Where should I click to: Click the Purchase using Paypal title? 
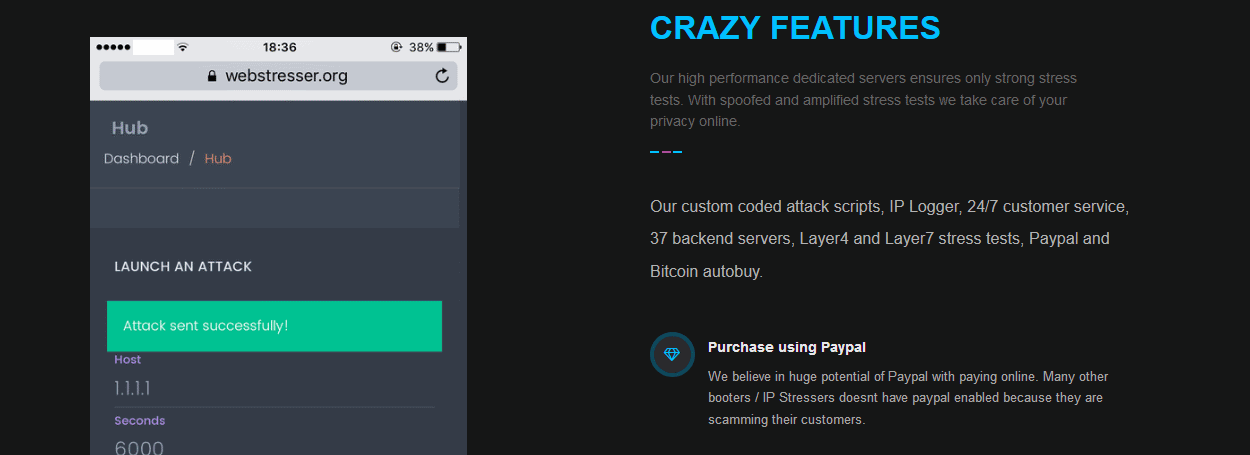click(x=787, y=347)
